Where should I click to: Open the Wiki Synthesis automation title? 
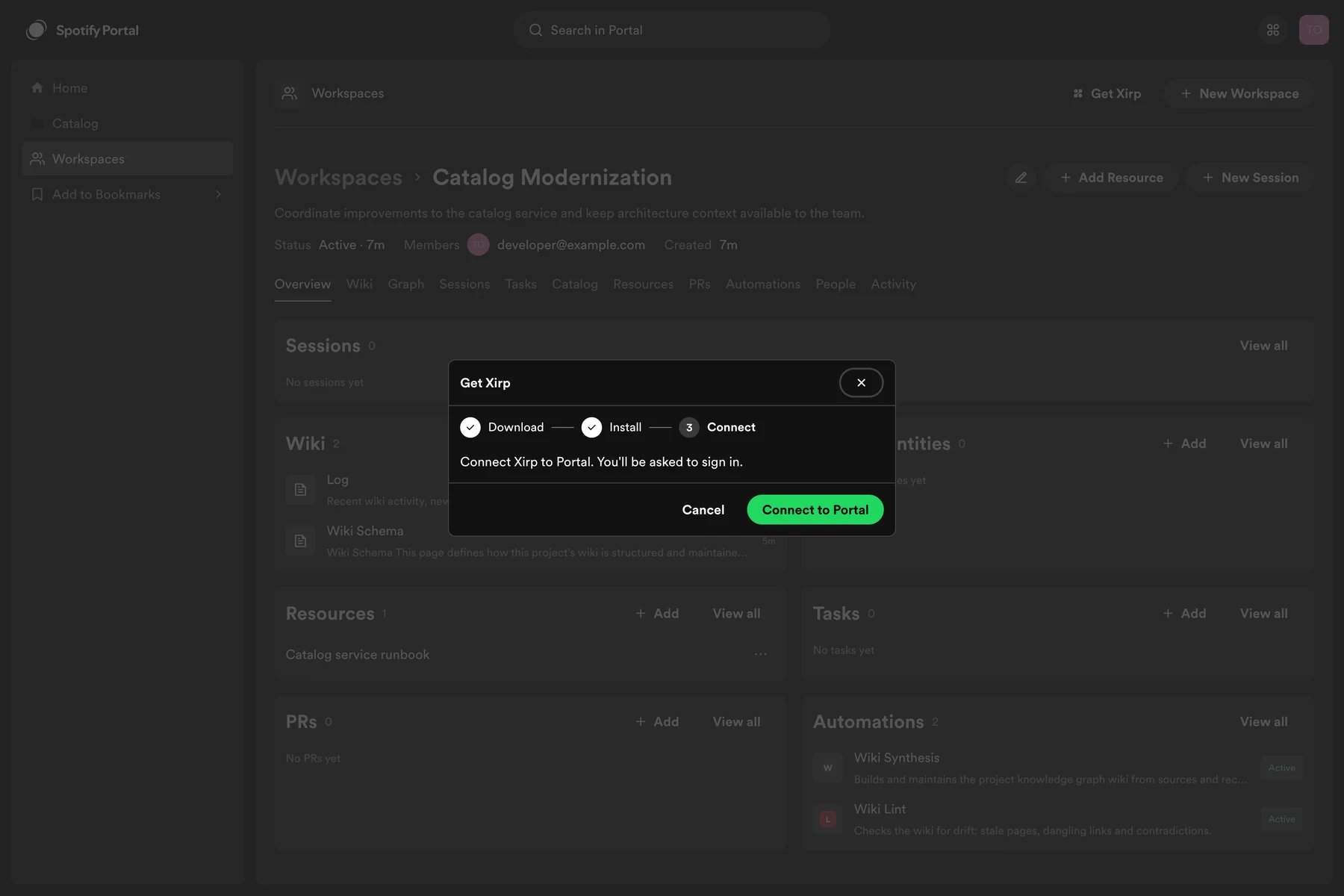pos(897,758)
